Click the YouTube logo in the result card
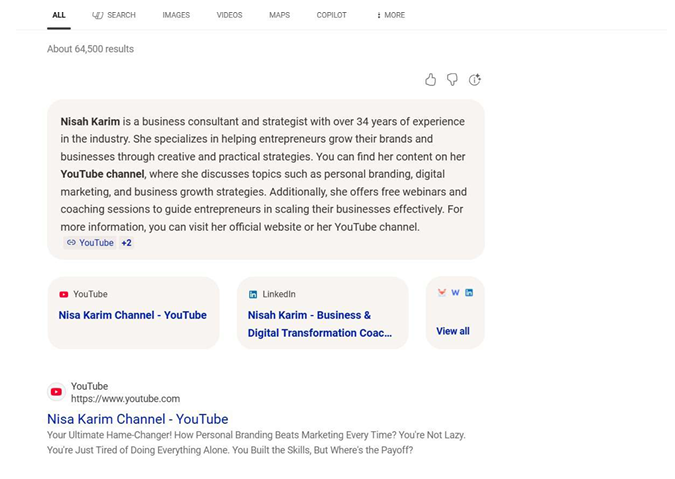This screenshot has height=479, width=675. (x=64, y=294)
